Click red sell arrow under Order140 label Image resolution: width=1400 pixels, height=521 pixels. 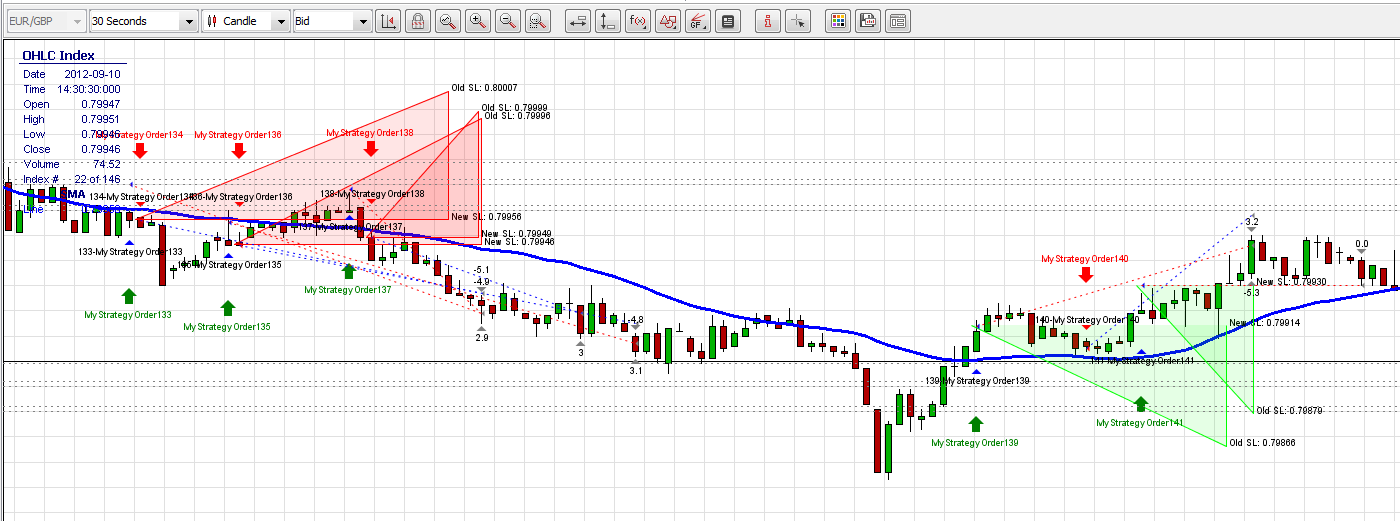tap(1085, 274)
